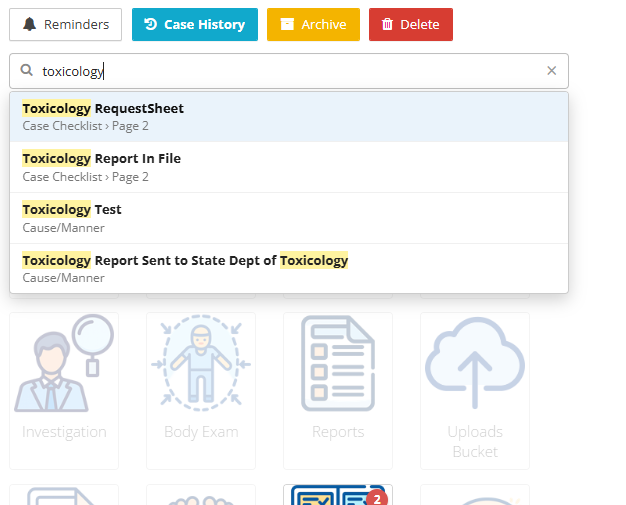Click the Investigation label text
Viewport: 626px width, 505px height.
coord(64,432)
